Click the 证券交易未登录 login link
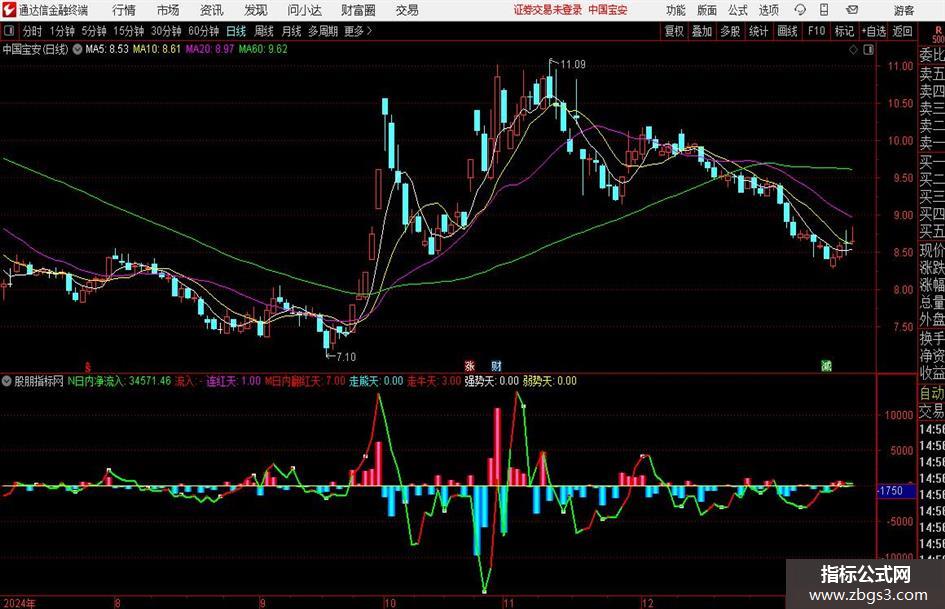This screenshot has height=609, width=945. point(548,10)
